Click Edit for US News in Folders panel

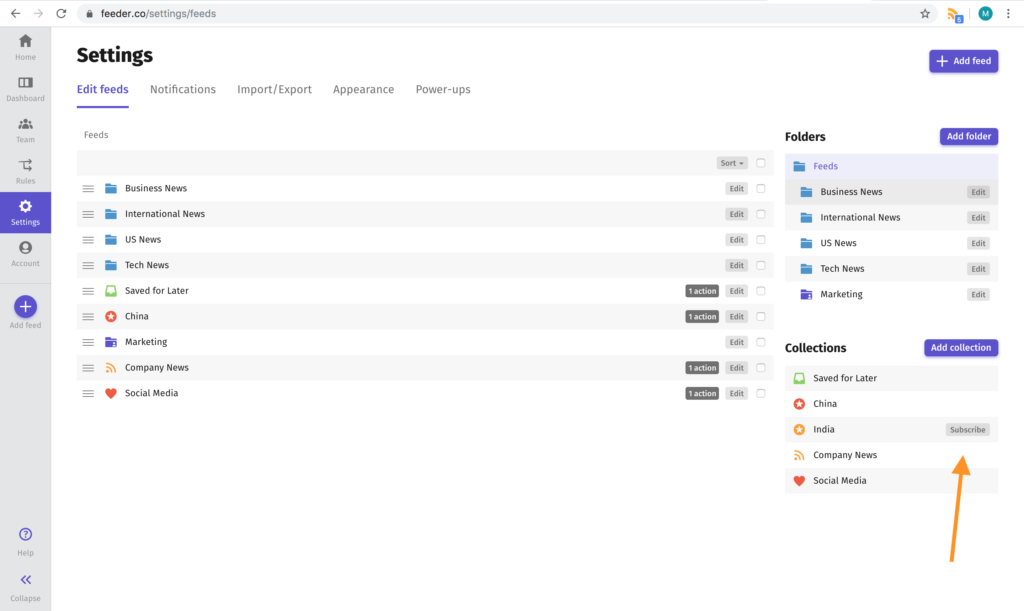978,243
